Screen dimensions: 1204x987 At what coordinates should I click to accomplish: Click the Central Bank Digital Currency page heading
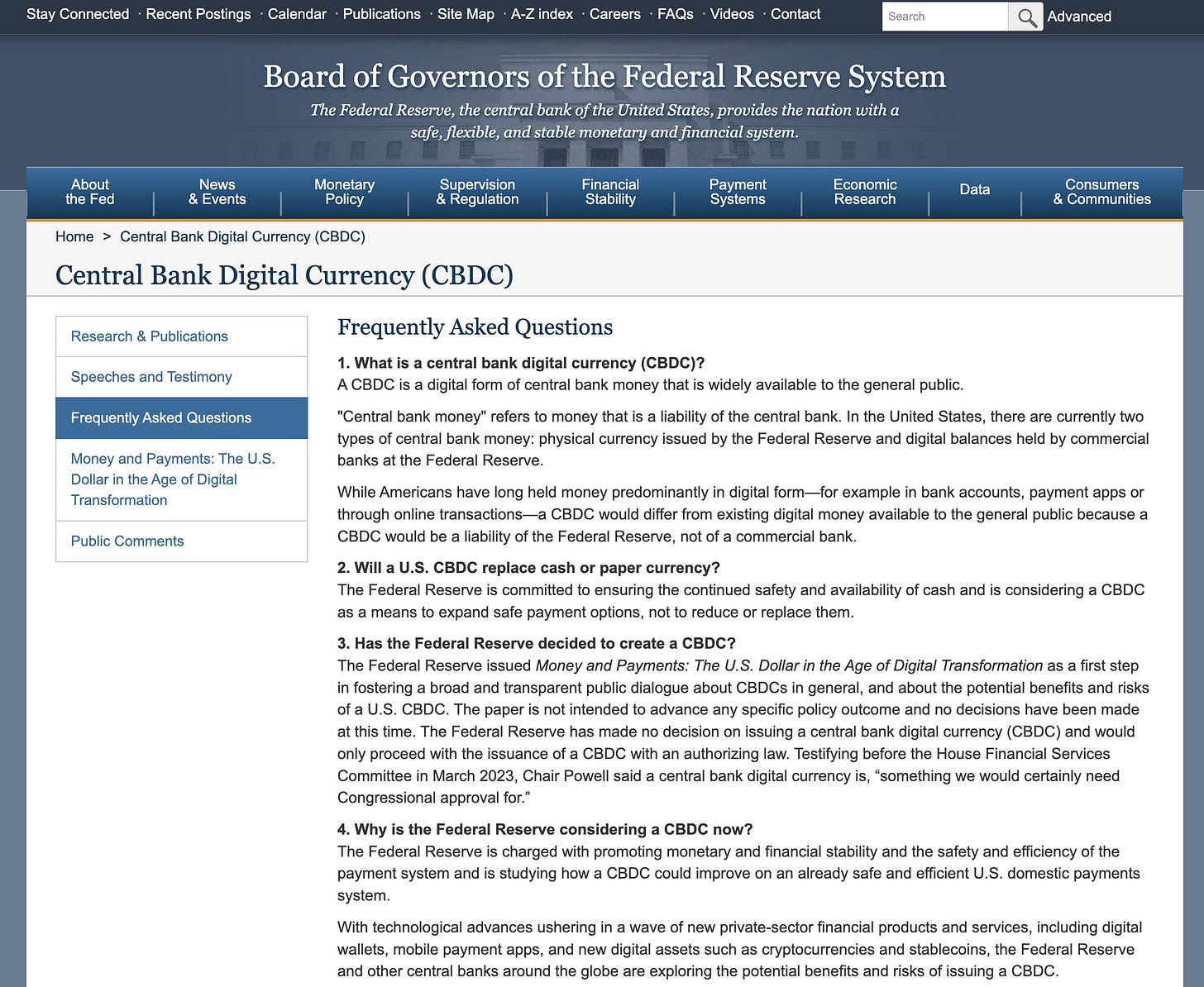click(x=284, y=275)
